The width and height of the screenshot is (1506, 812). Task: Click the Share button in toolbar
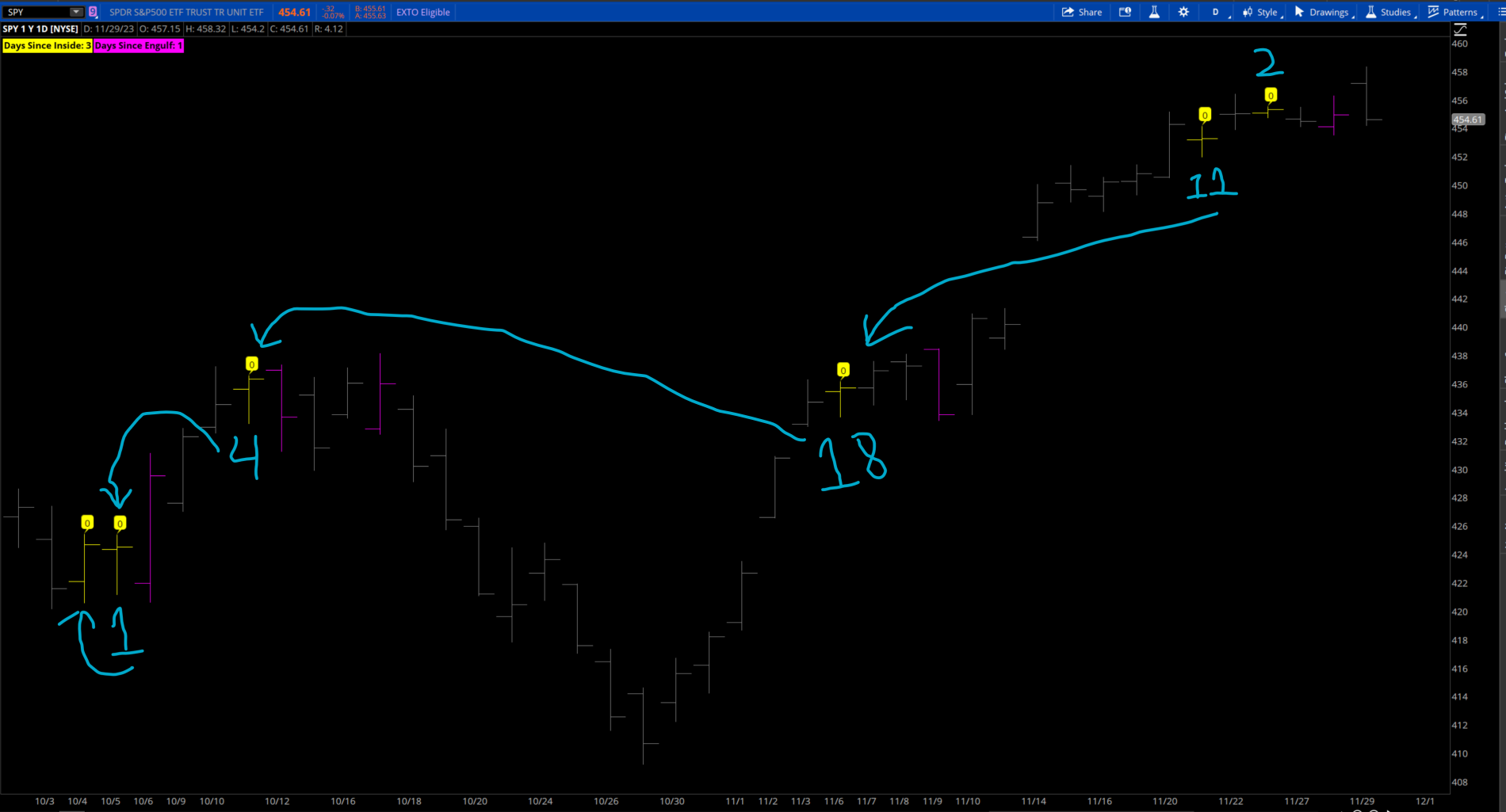coord(1082,12)
